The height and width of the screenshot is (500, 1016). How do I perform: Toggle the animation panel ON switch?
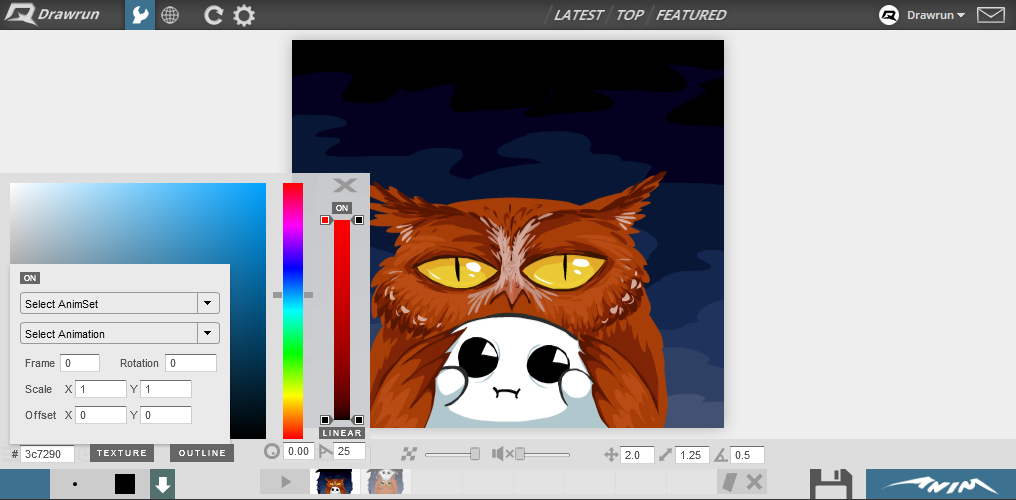(x=30, y=278)
